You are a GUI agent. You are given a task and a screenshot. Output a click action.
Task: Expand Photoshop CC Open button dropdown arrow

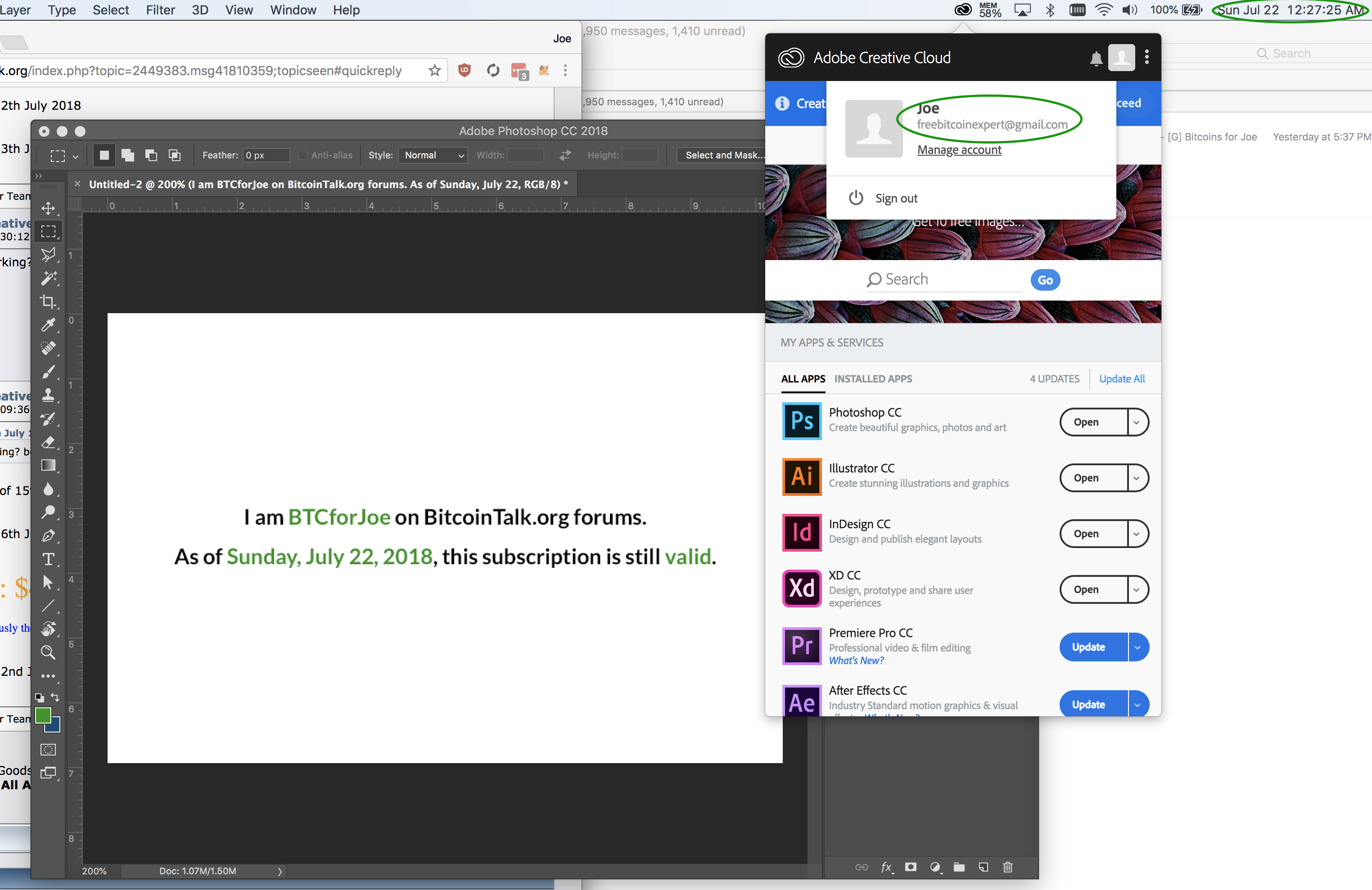[x=1137, y=422]
